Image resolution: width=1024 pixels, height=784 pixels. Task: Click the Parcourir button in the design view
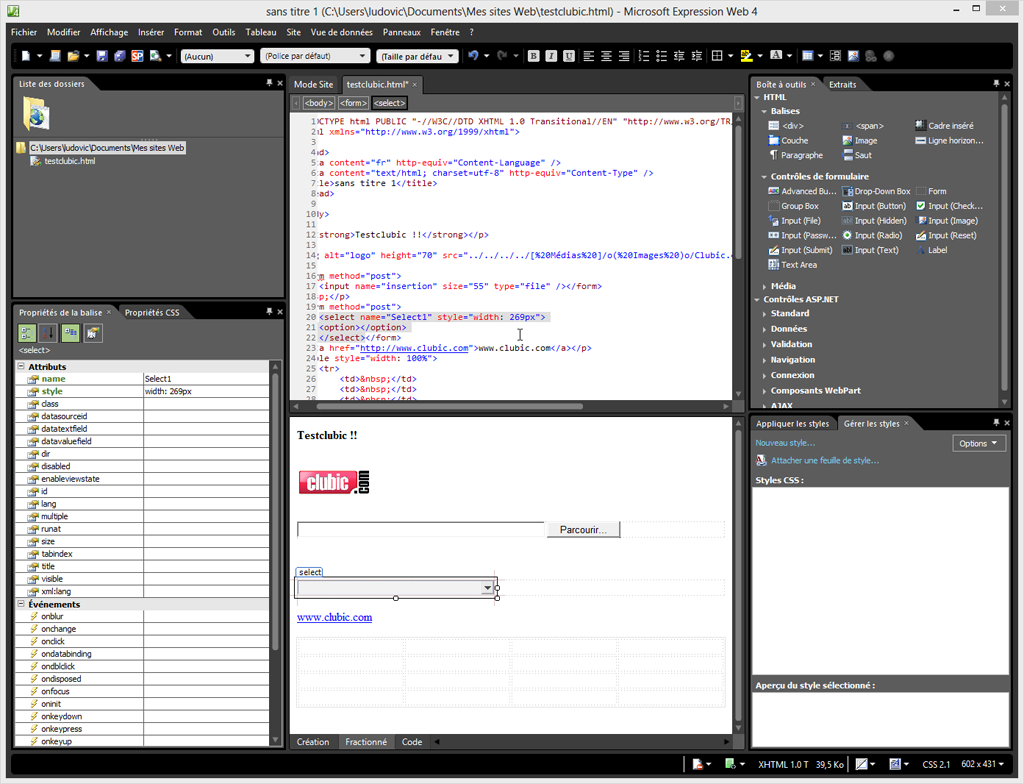point(583,530)
